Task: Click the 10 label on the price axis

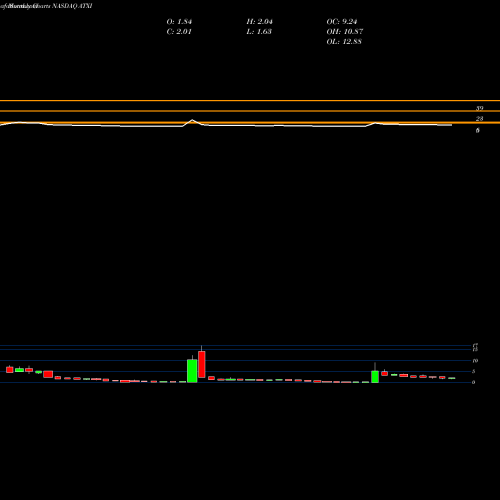Action: click(475, 361)
